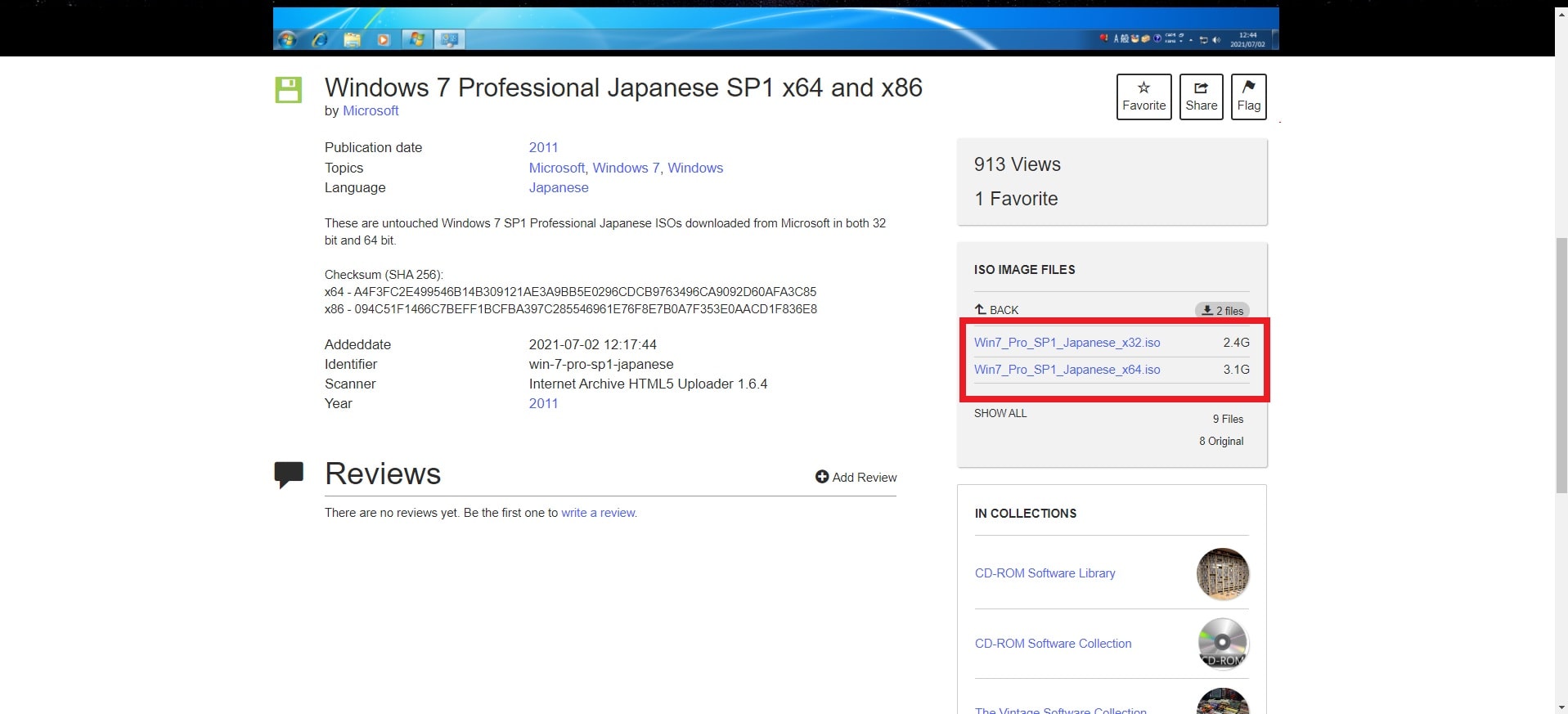Image resolution: width=1568 pixels, height=714 pixels.
Task: Click the 2.4G file size
Action: (x=1236, y=343)
